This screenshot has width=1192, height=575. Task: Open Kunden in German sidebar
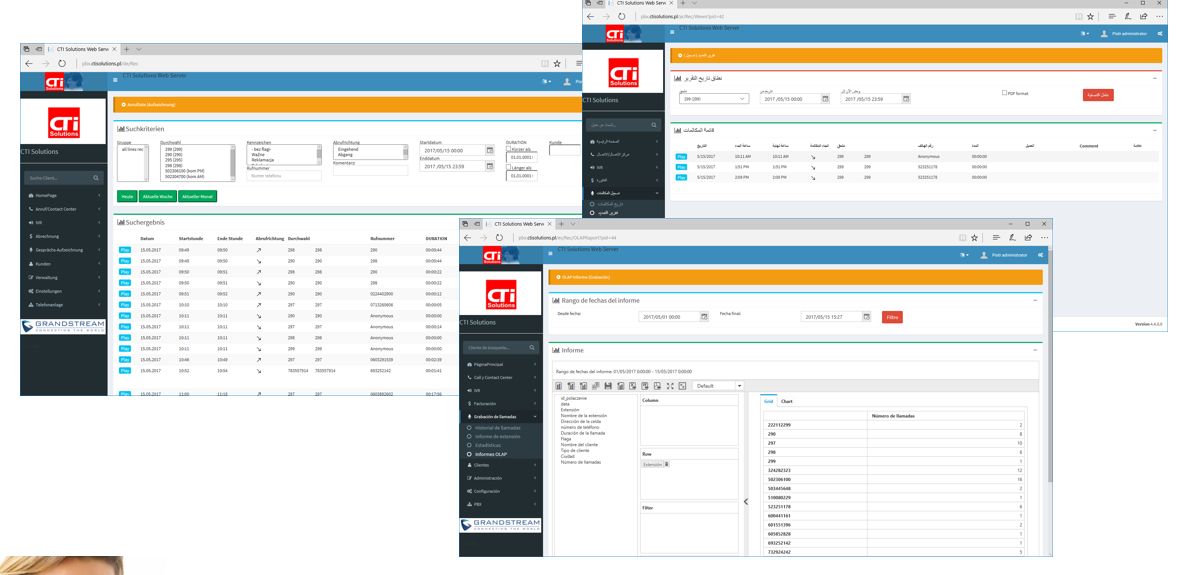tap(65, 263)
